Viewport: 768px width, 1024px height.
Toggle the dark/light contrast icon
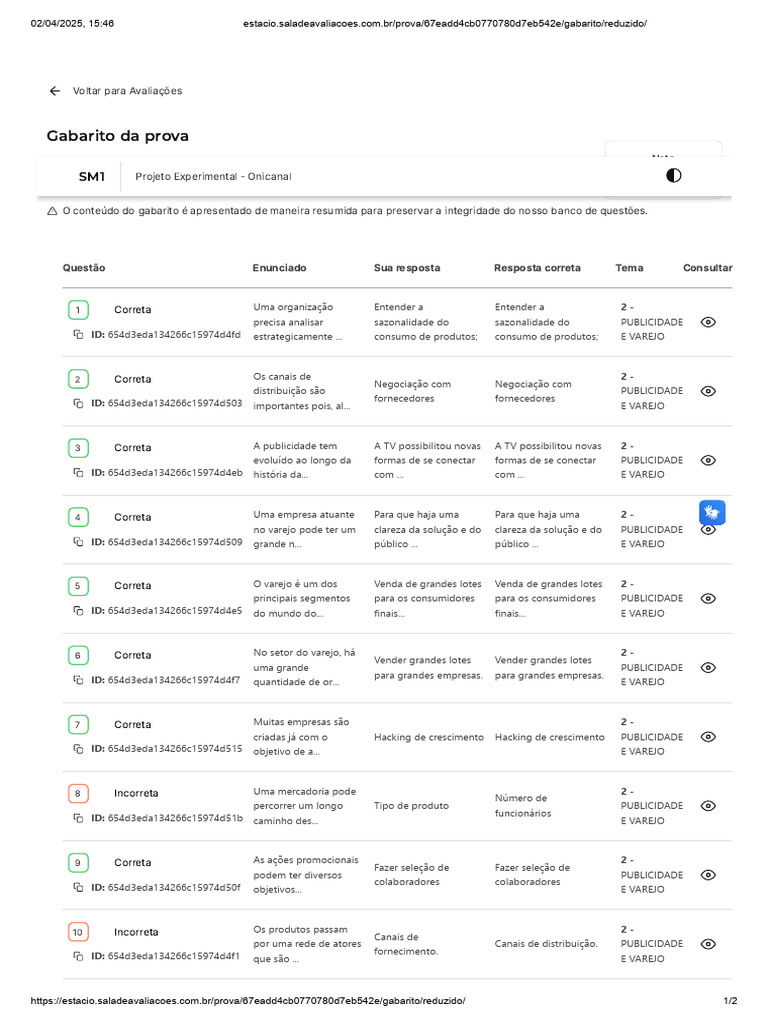(x=674, y=176)
